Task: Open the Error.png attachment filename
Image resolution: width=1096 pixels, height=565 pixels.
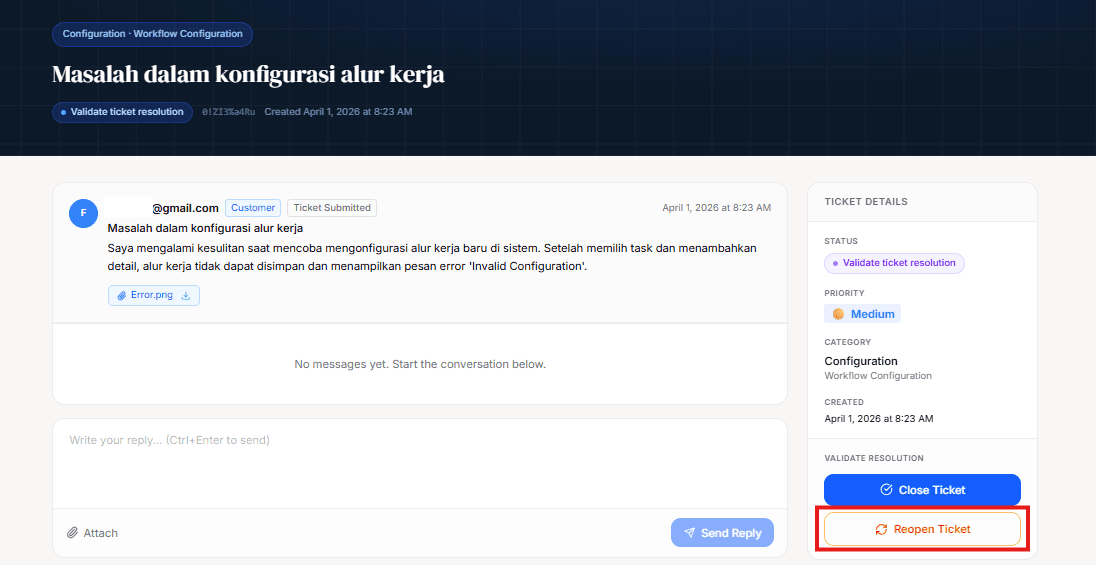Action: click(152, 296)
